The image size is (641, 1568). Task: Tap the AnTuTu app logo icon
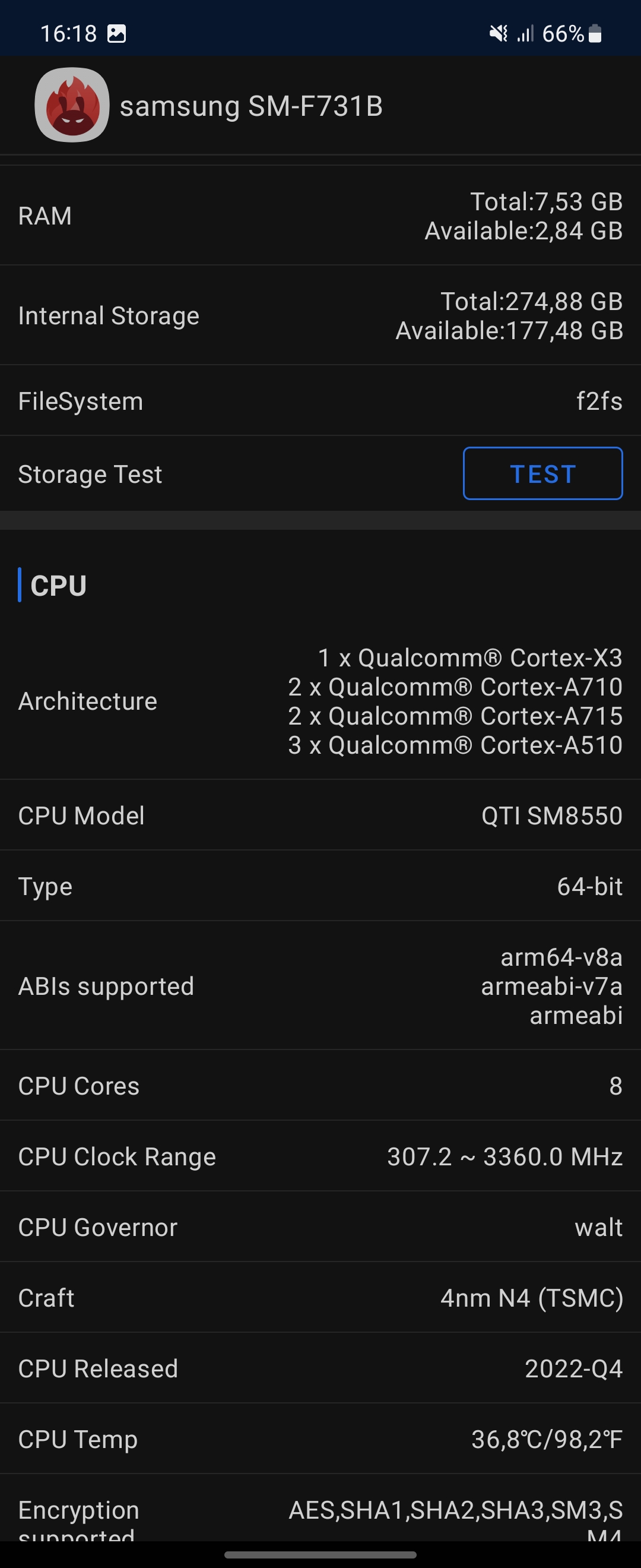point(72,105)
